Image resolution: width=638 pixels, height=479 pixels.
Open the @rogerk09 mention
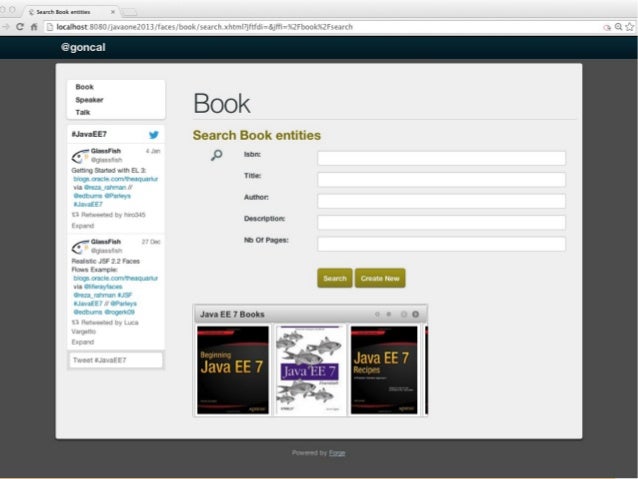[x=119, y=312]
